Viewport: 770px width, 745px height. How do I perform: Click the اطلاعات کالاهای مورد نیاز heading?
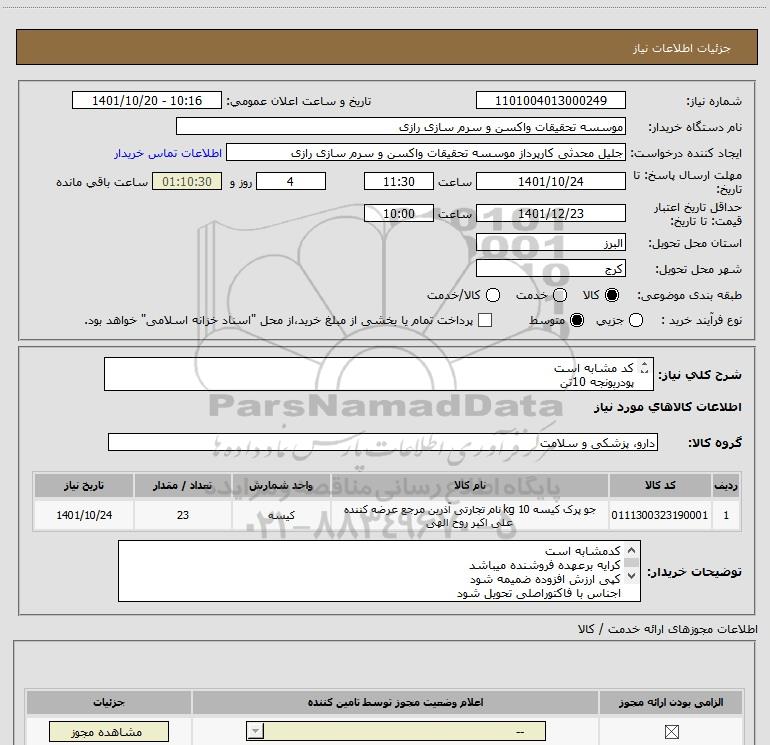[667, 407]
